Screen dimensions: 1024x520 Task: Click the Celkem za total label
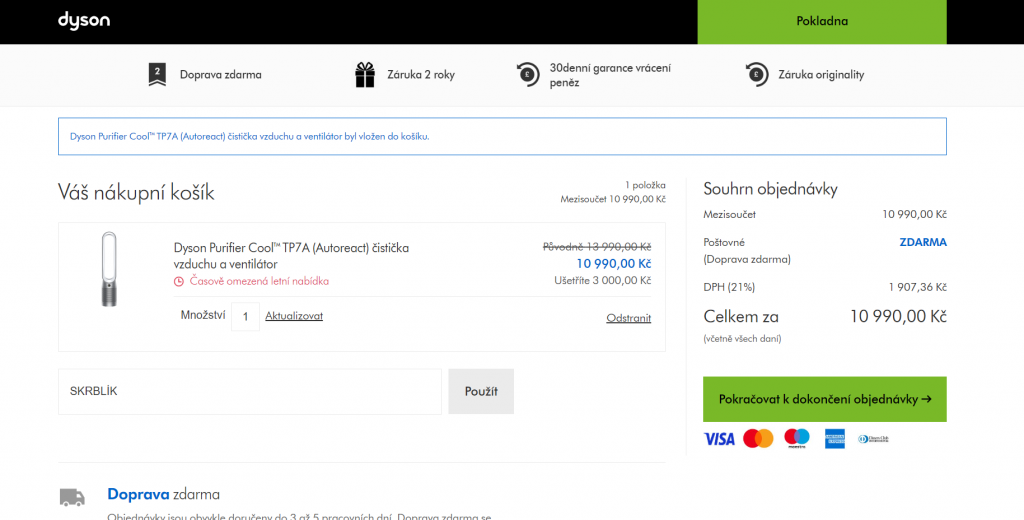click(741, 317)
